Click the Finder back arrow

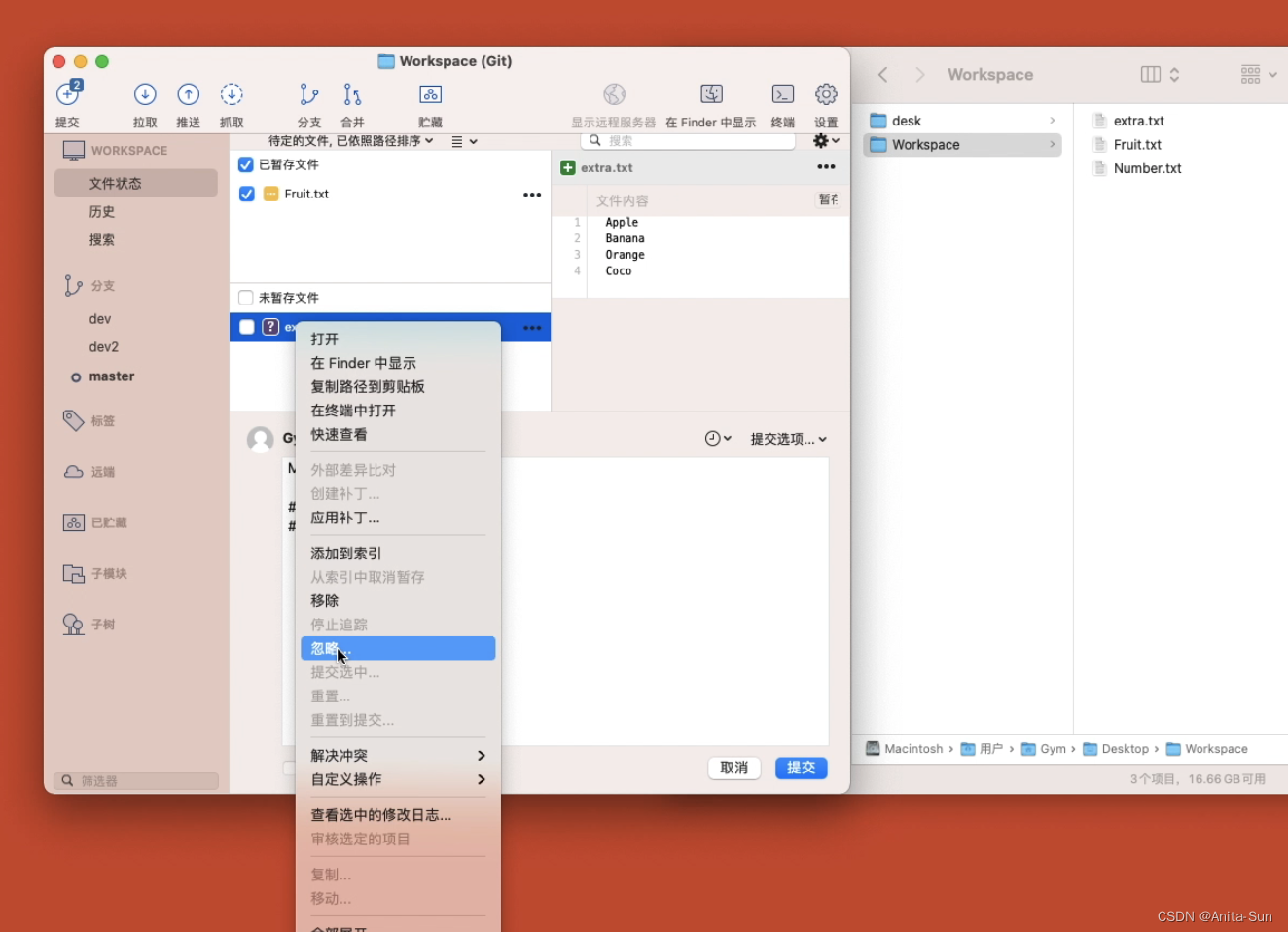(x=883, y=75)
